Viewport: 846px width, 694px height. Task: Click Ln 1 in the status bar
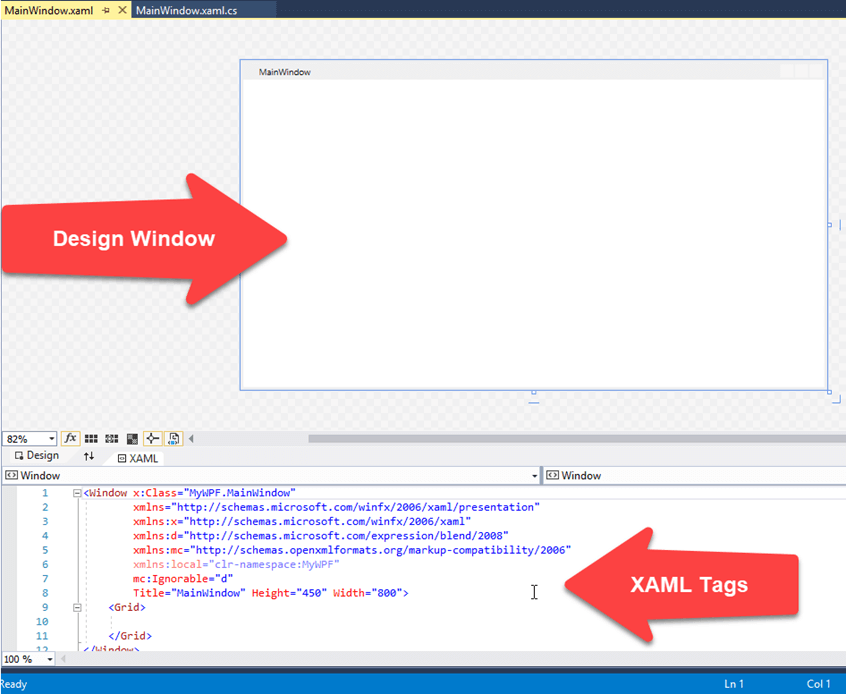pyautogui.click(x=734, y=683)
